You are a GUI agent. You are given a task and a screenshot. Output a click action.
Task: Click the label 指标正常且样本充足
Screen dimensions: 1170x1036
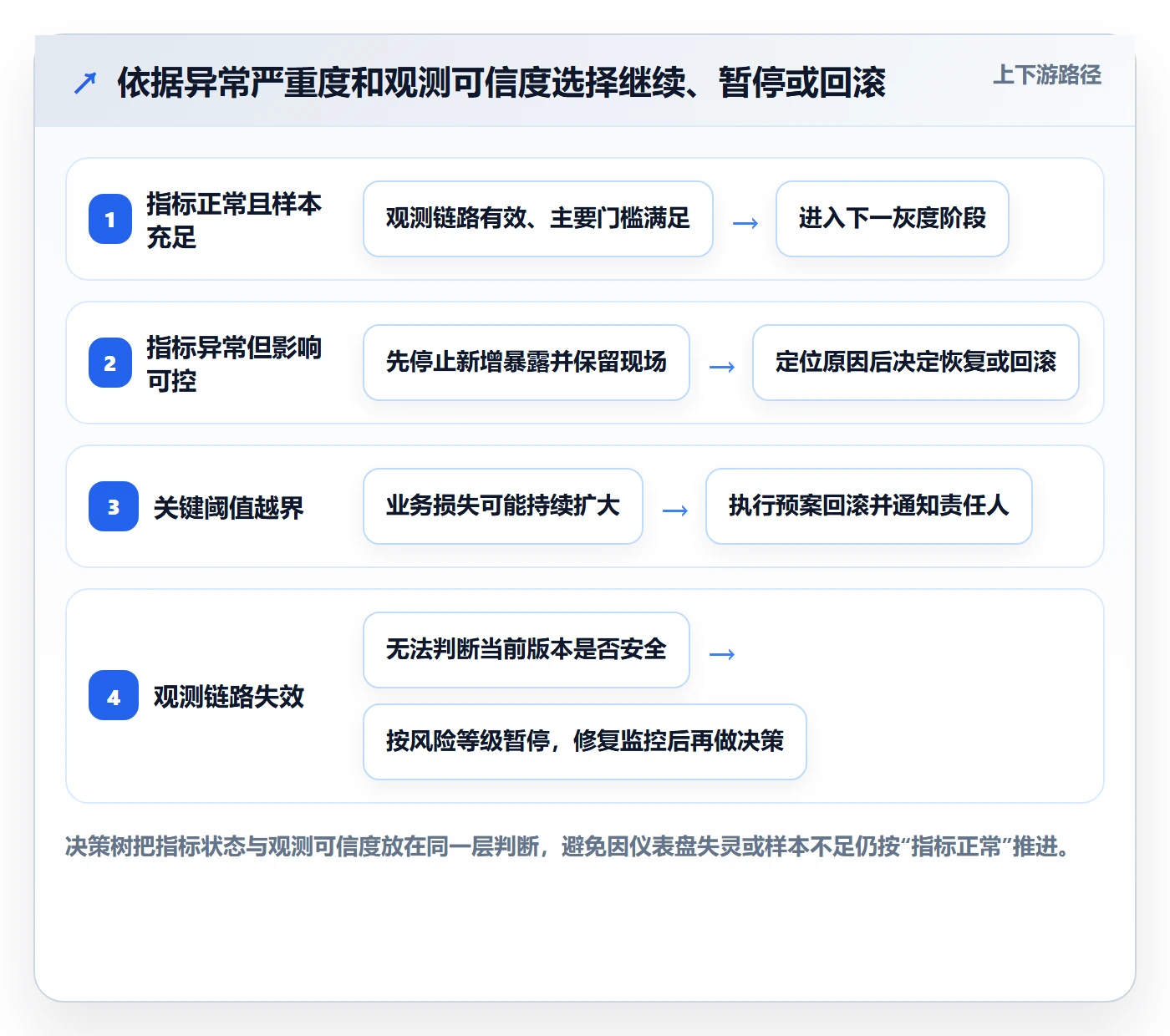click(234, 220)
